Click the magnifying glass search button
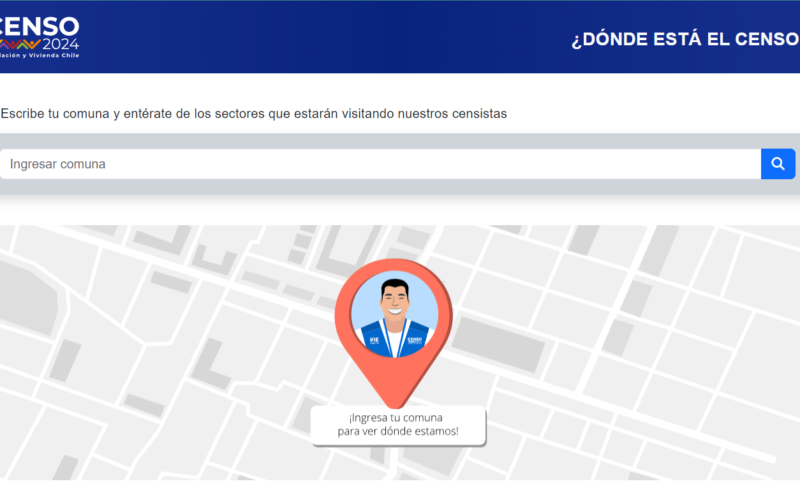Viewport: 800px width, 500px height. (778, 164)
